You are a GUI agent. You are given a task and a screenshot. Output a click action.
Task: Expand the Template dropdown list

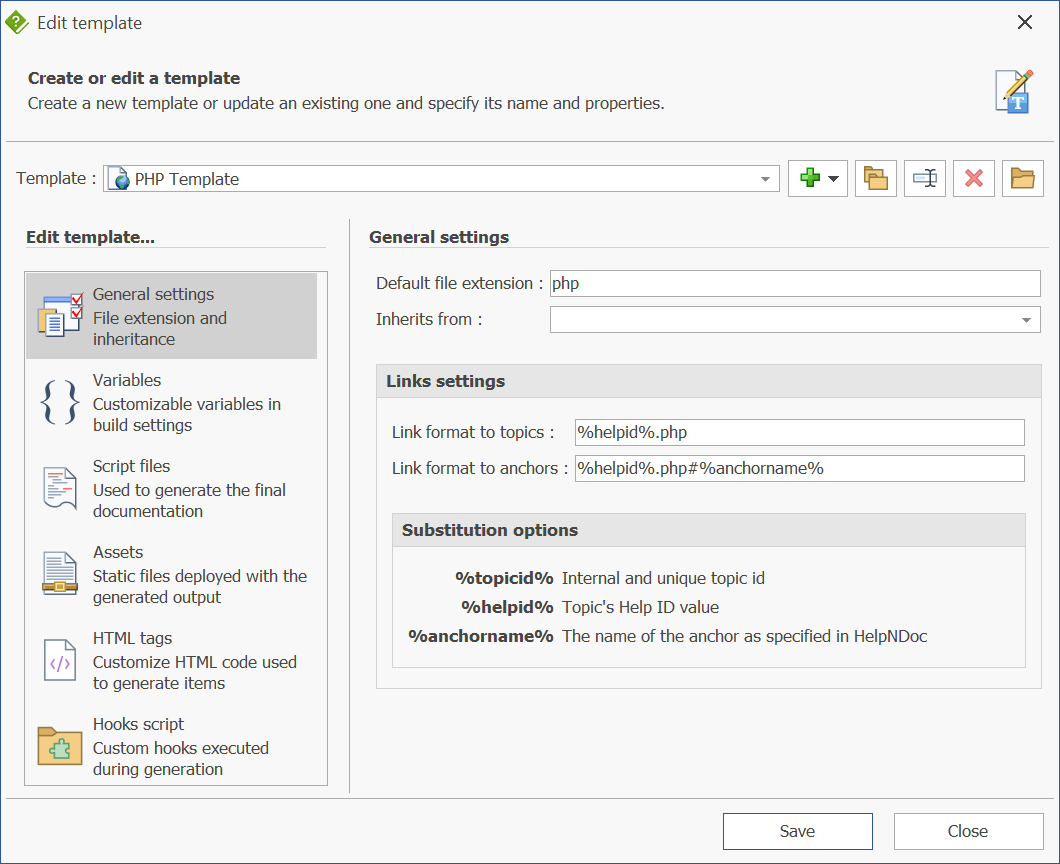[765, 179]
